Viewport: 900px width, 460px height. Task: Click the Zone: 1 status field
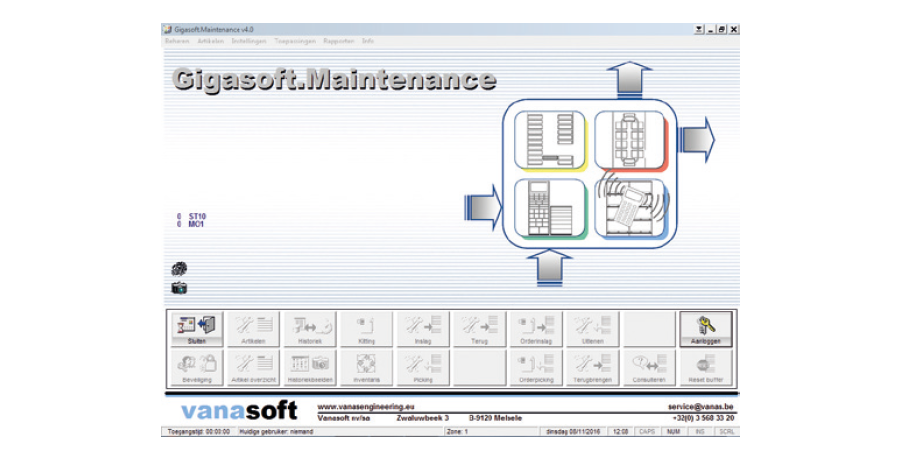pyautogui.click(x=491, y=431)
